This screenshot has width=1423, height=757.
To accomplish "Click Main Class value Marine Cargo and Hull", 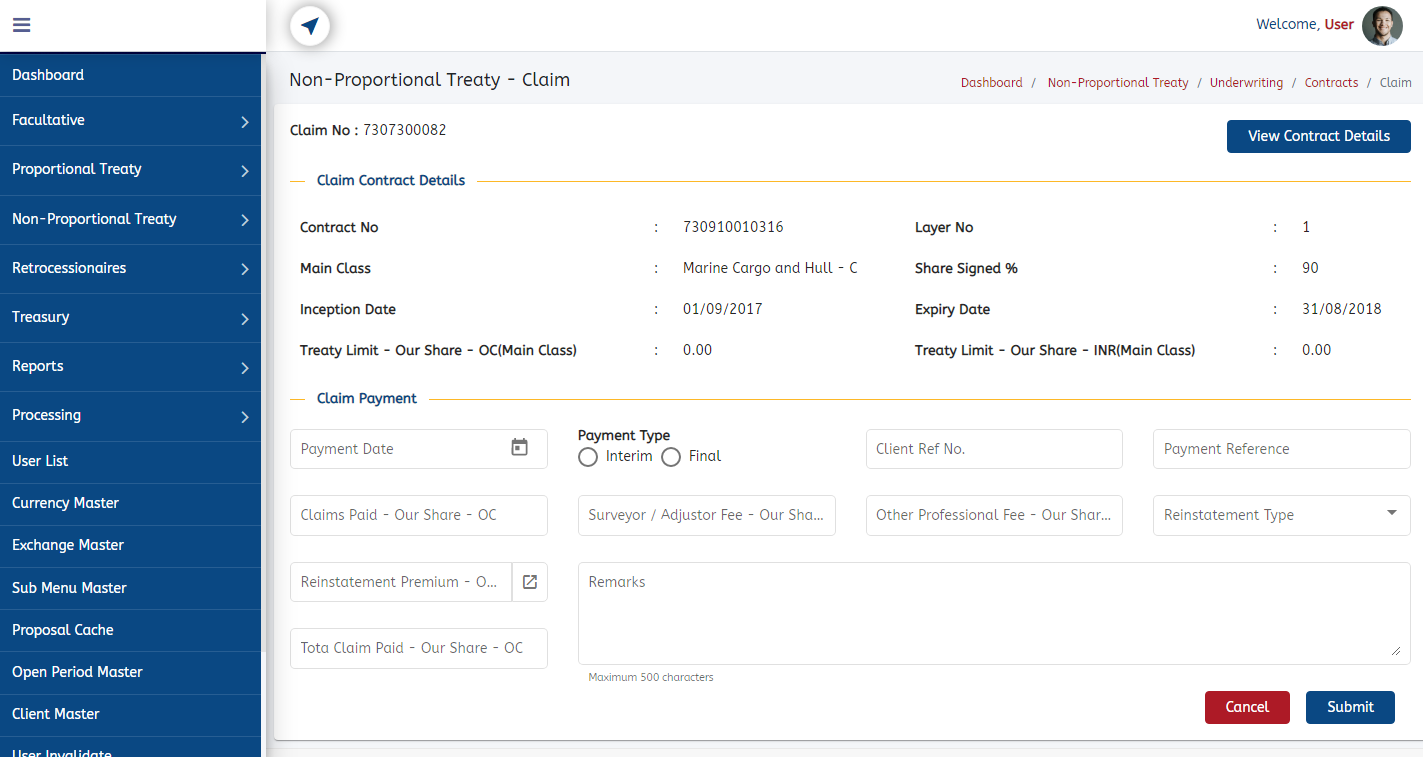I will coord(770,268).
